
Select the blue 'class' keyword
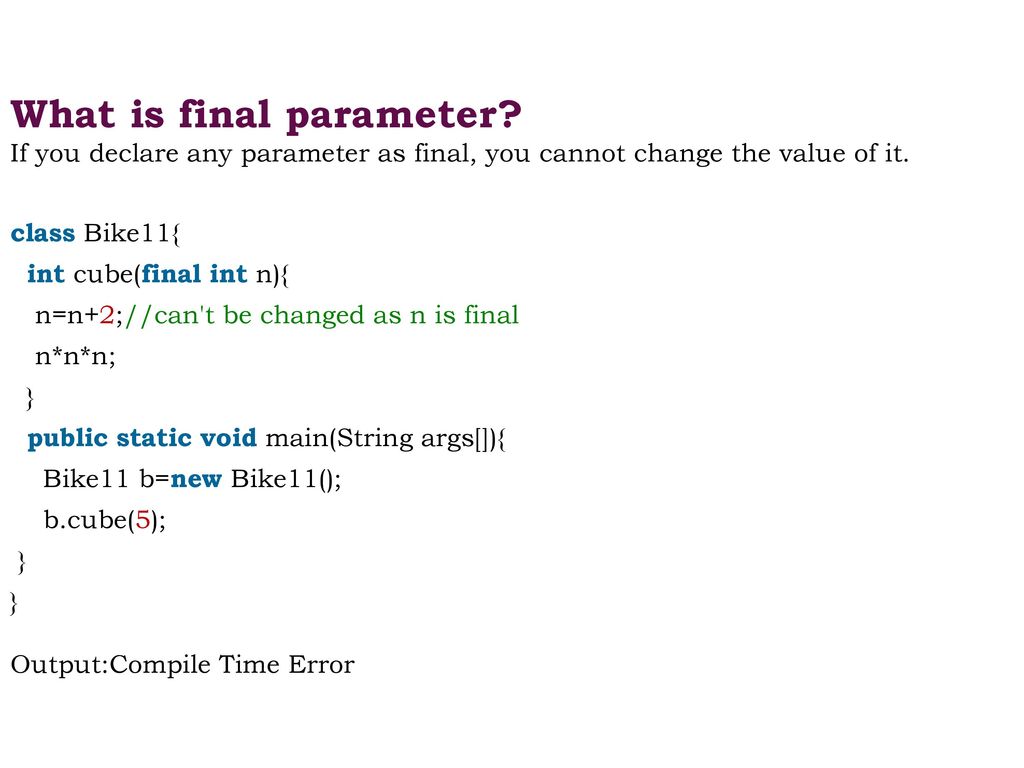(43, 233)
